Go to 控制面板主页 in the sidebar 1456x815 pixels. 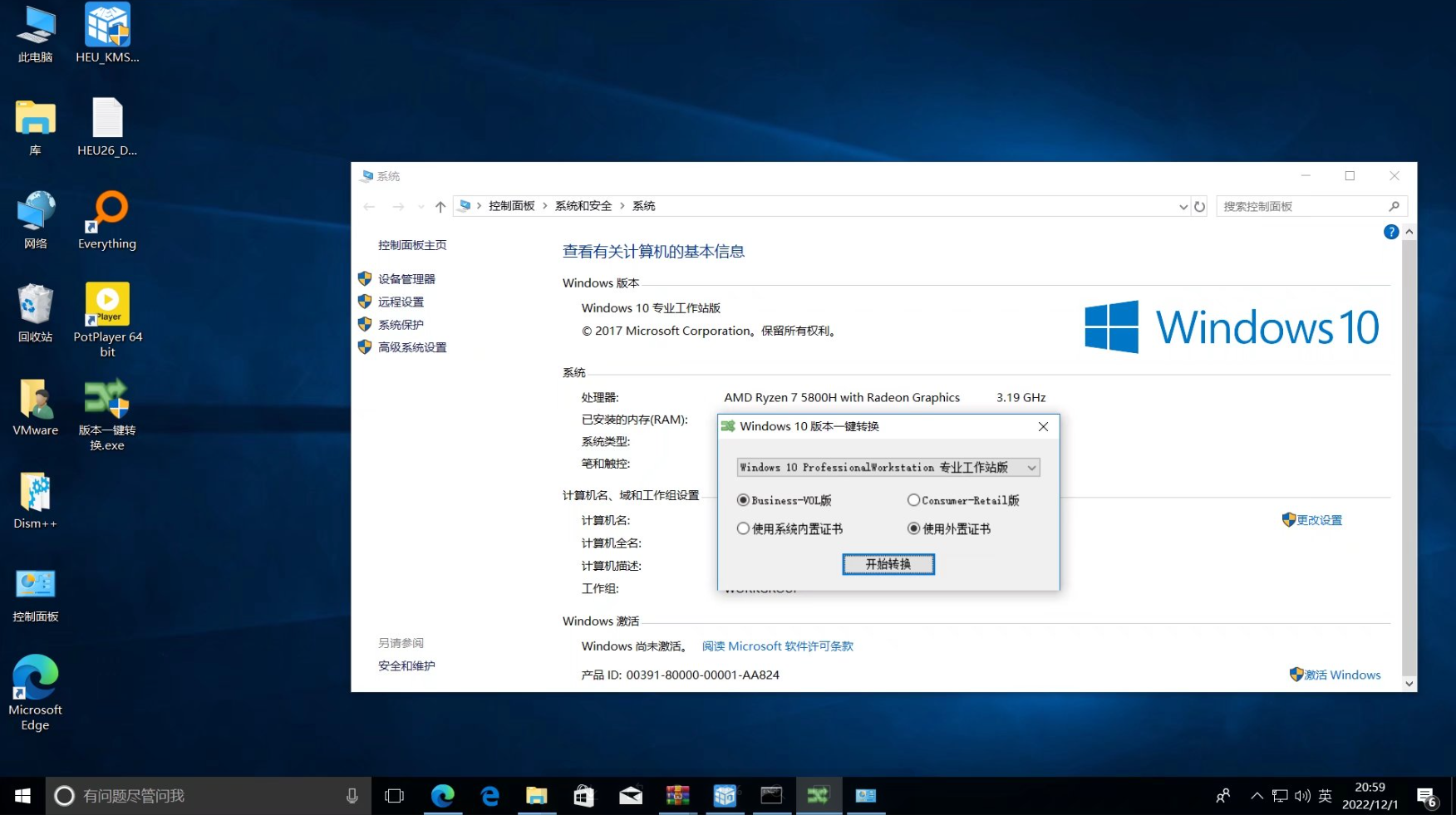(411, 244)
